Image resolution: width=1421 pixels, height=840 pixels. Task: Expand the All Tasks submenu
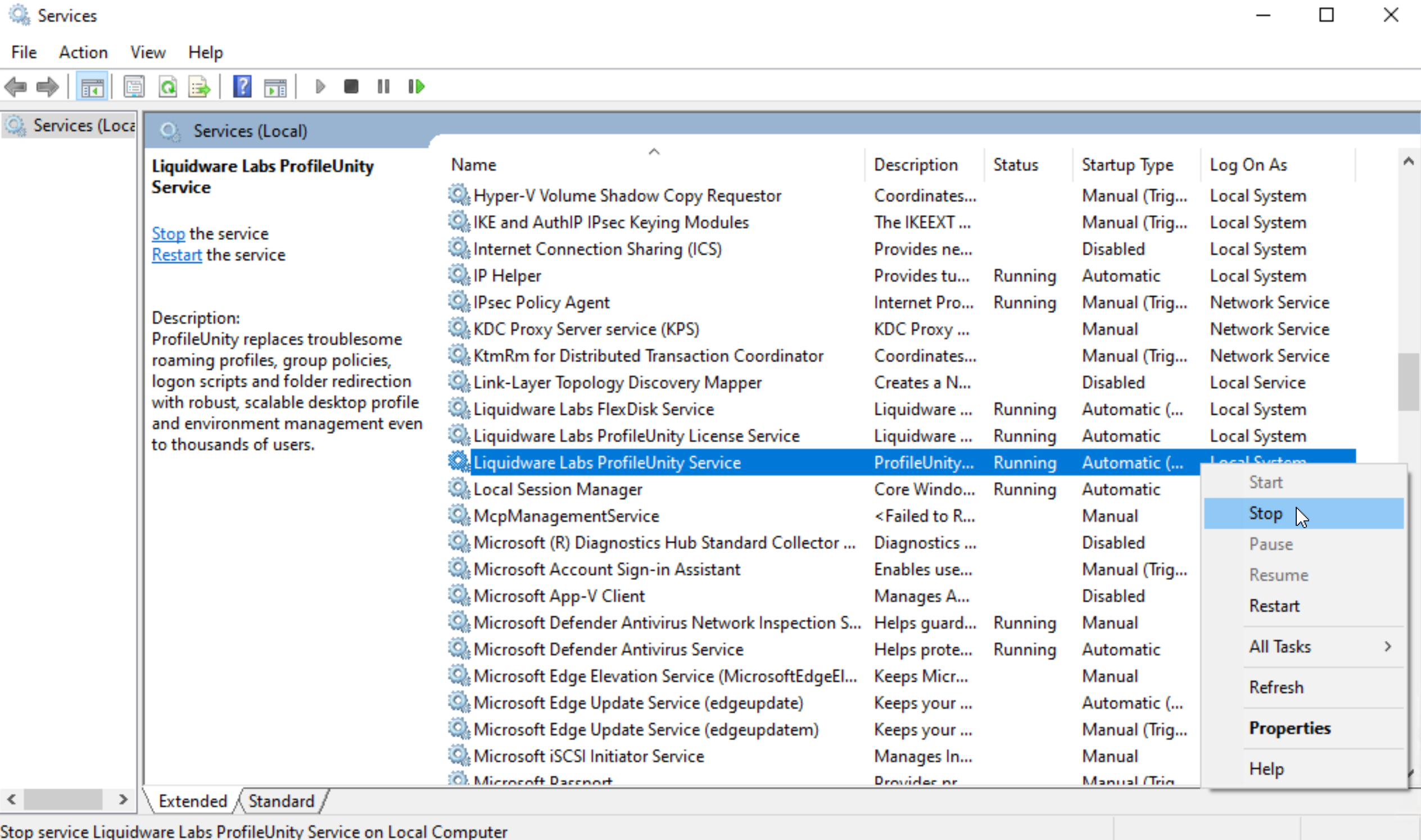pyautogui.click(x=1304, y=646)
